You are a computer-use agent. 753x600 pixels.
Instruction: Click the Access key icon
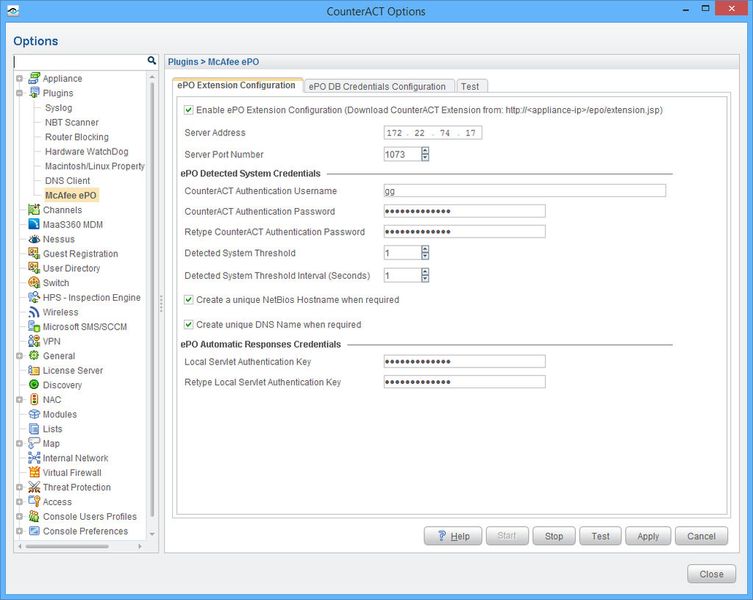[x=34, y=502]
